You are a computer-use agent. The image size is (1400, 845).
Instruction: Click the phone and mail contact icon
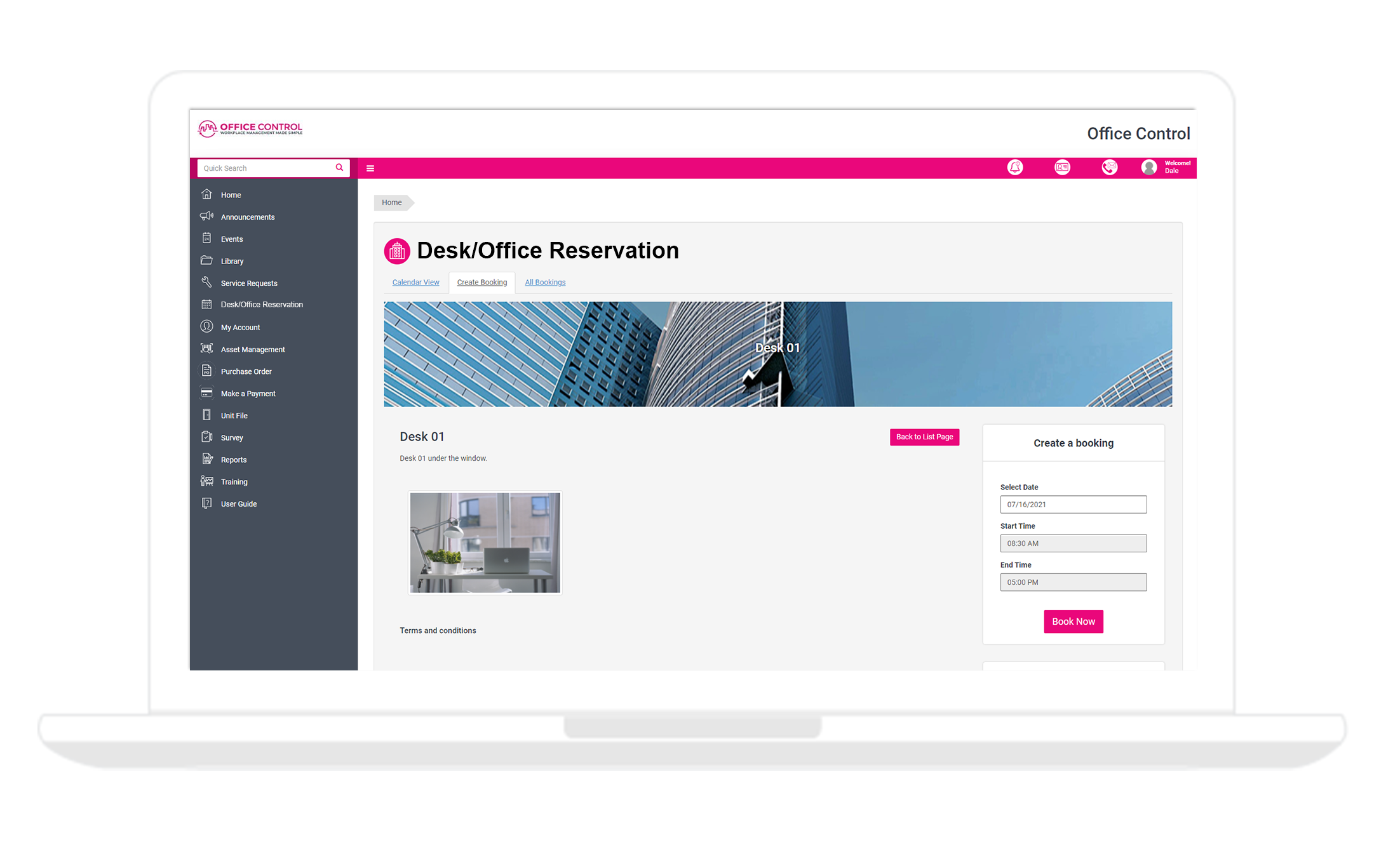[x=1109, y=168]
